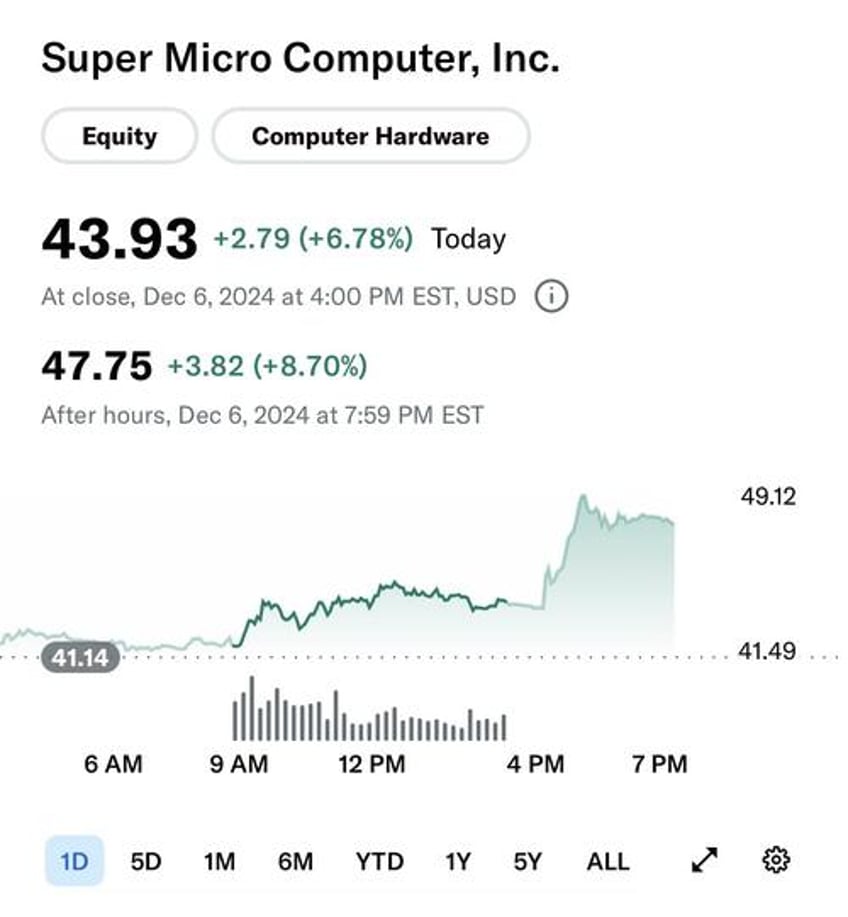Screen dimensions: 848x917
Task: Open chart settings gear
Action: (776, 860)
